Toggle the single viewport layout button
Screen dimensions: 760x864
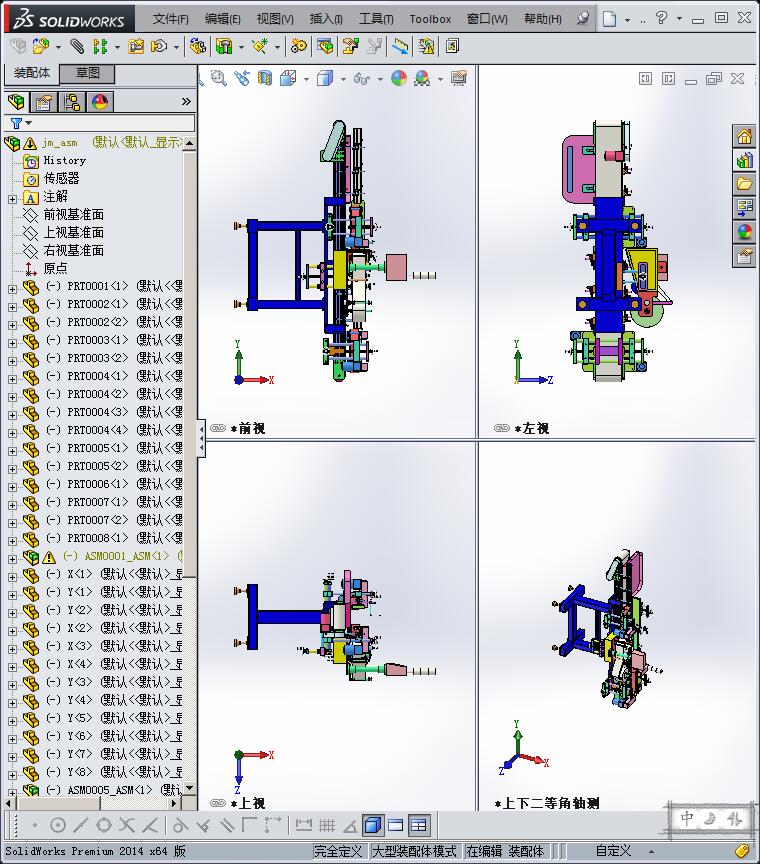pos(396,825)
